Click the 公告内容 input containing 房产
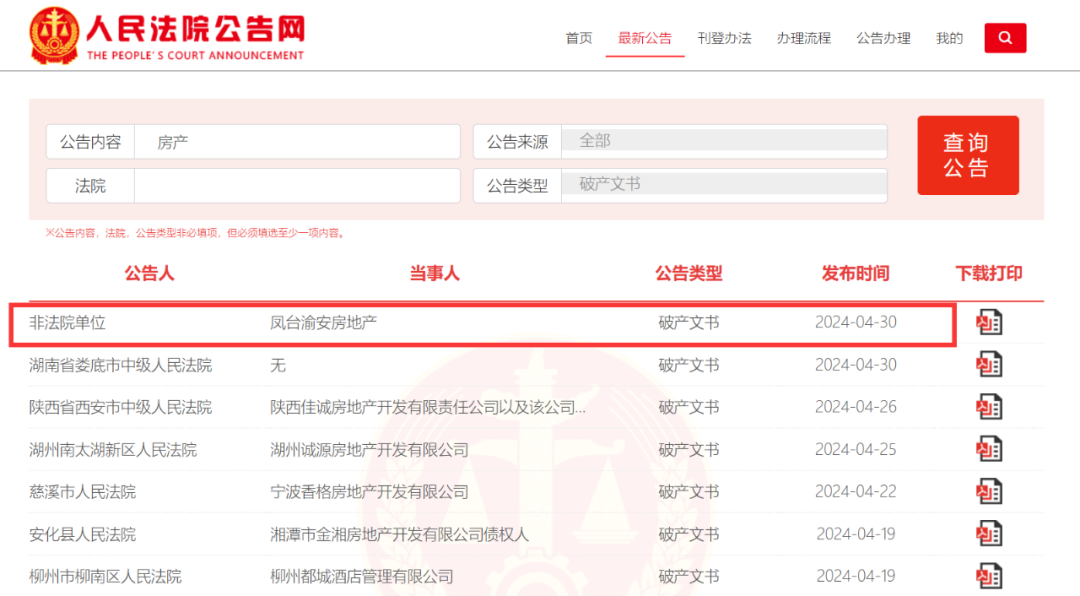 pos(297,142)
